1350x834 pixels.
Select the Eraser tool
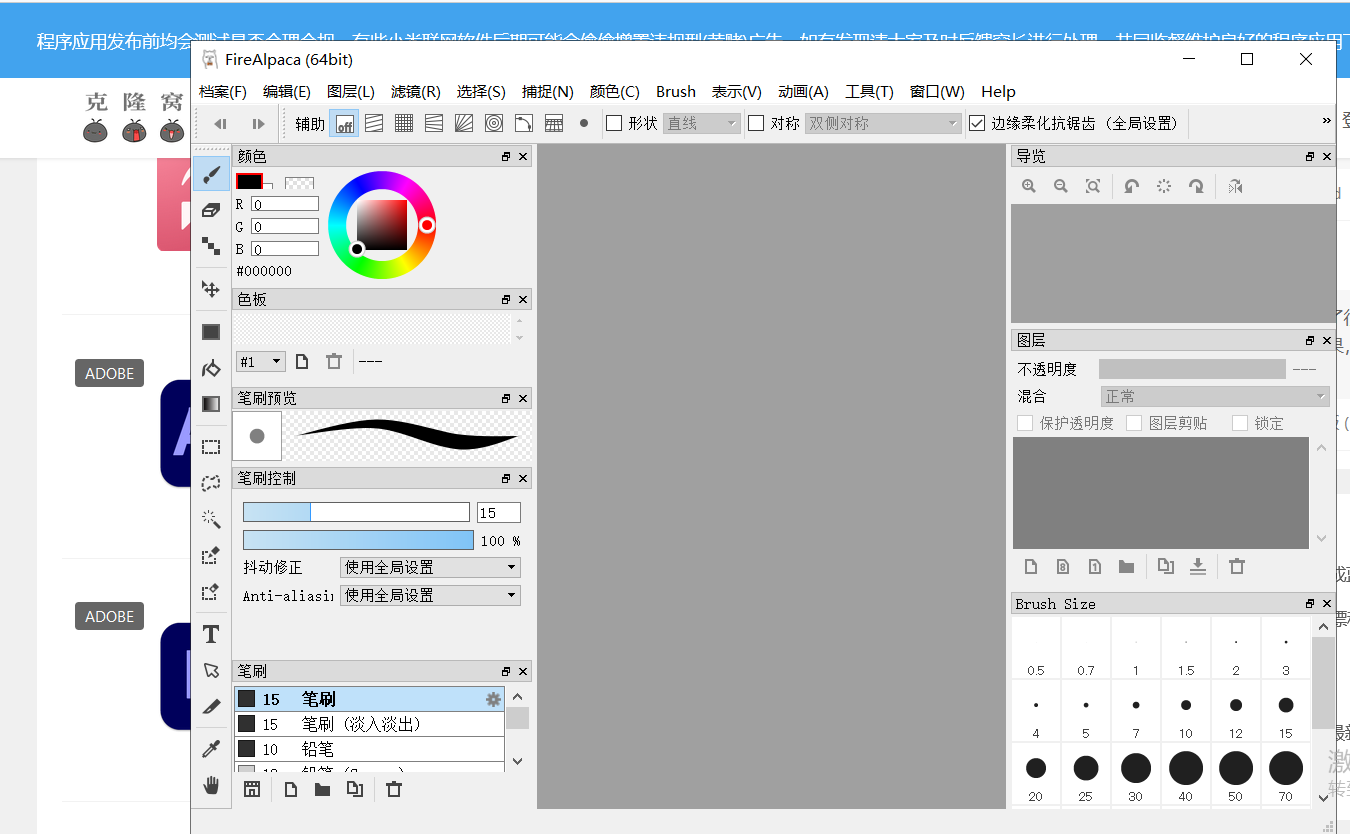point(211,210)
